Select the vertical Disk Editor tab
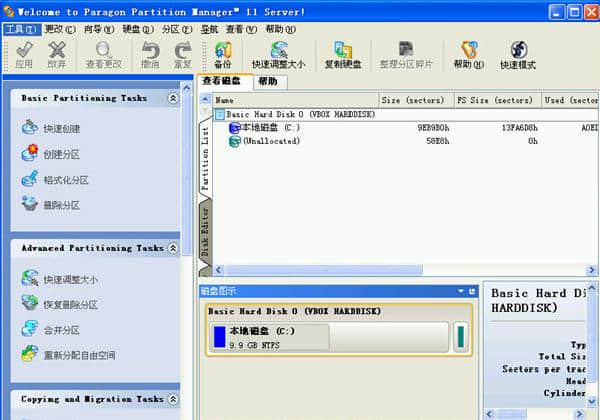Image resolution: width=600 pixels, height=420 pixels. coord(205,231)
